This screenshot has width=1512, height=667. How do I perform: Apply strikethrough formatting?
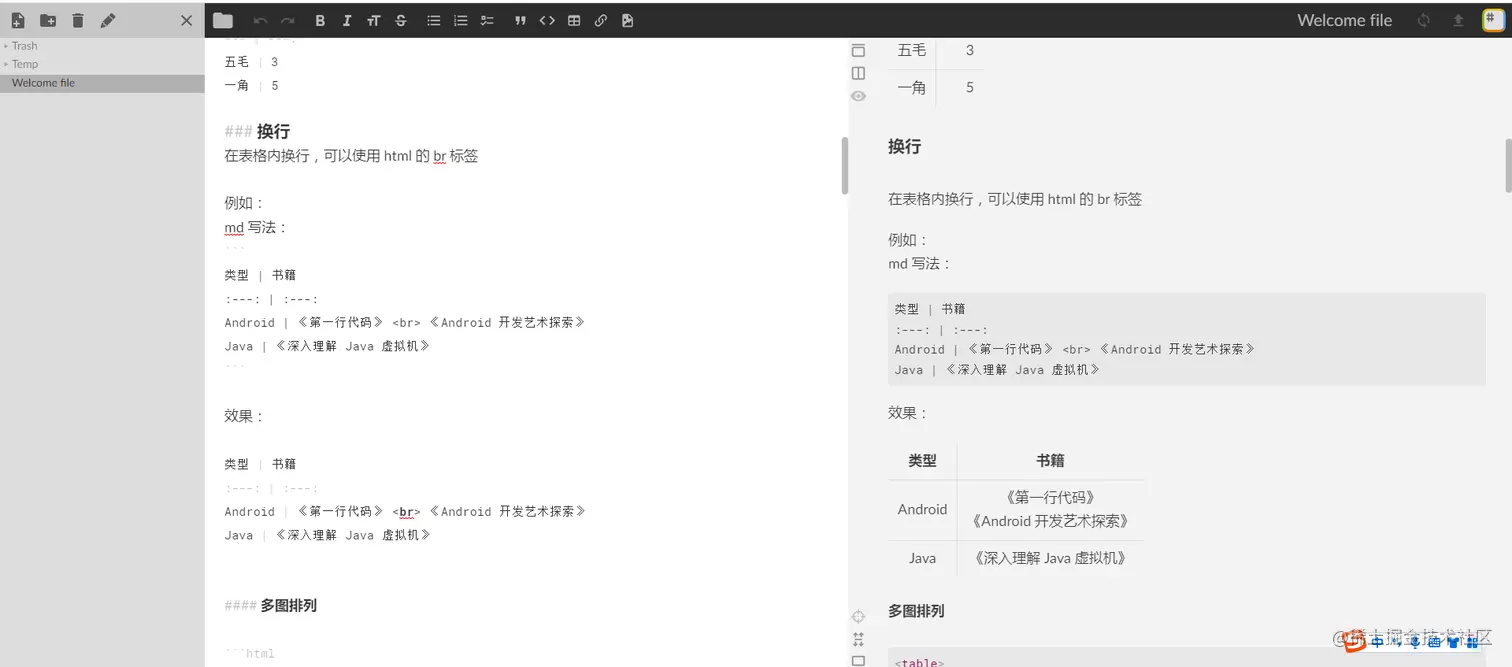click(x=401, y=20)
